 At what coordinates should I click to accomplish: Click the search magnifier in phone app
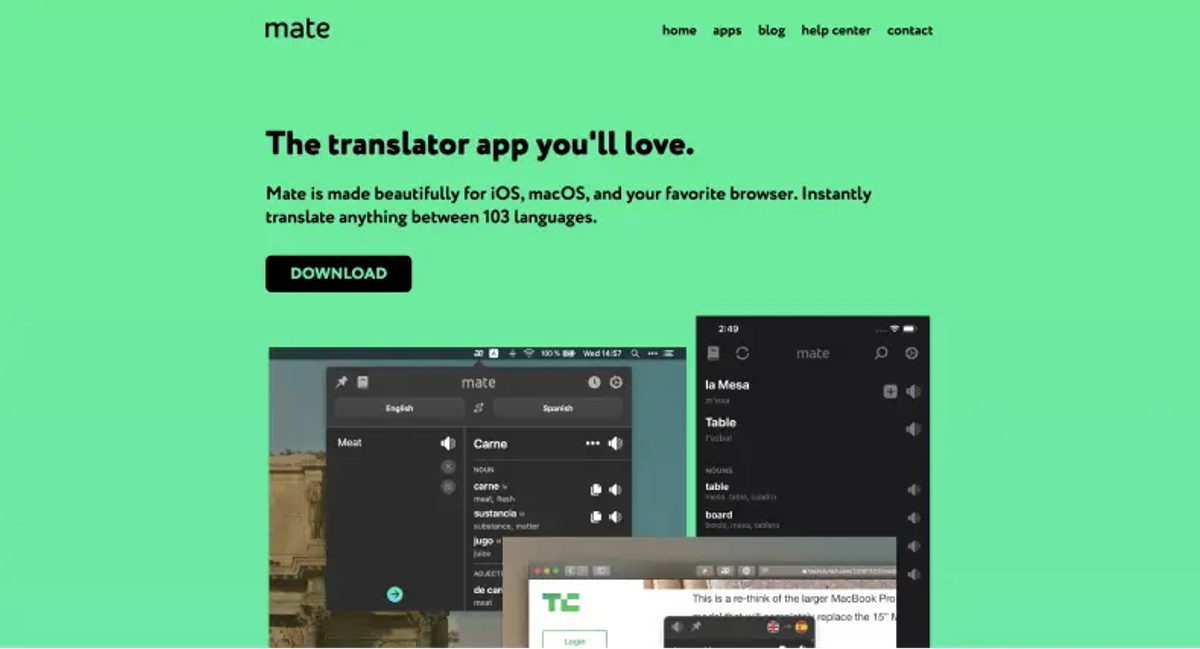click(881, 353)
